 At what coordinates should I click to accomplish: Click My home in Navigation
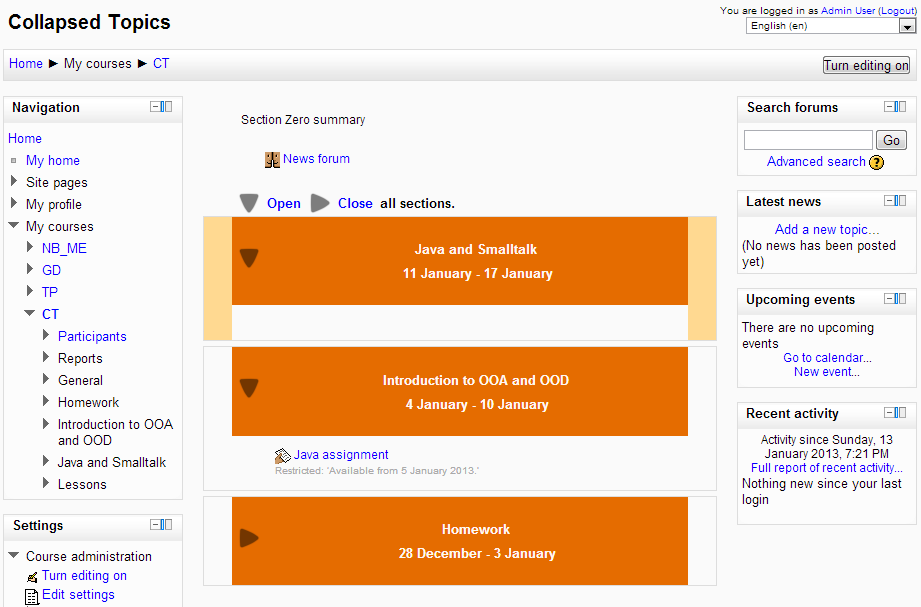53,160
